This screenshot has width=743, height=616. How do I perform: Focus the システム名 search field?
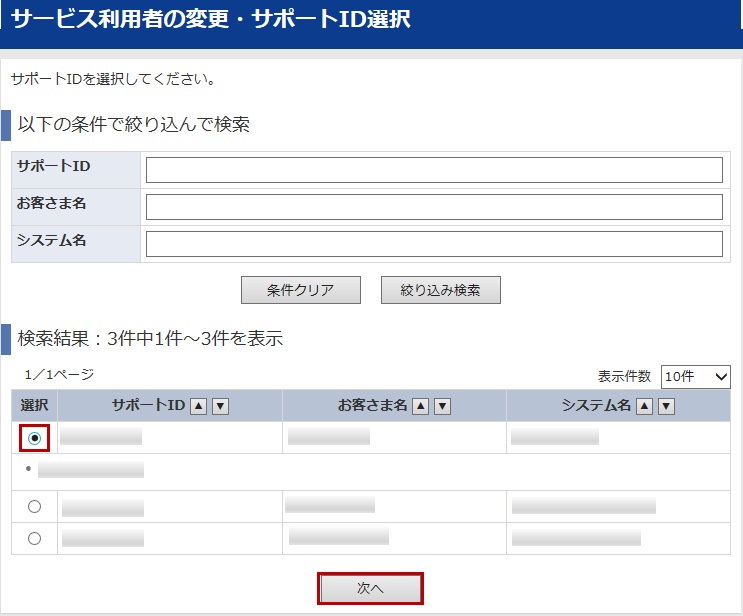pyautogui.click(x=434, y=244)
